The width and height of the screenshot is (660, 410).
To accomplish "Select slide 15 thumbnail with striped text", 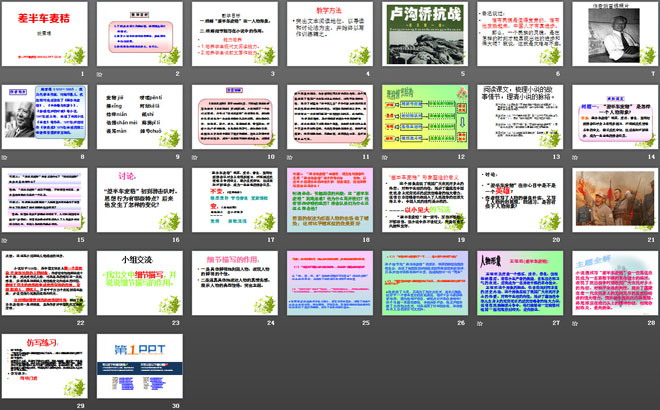I will tap(45, 200).
